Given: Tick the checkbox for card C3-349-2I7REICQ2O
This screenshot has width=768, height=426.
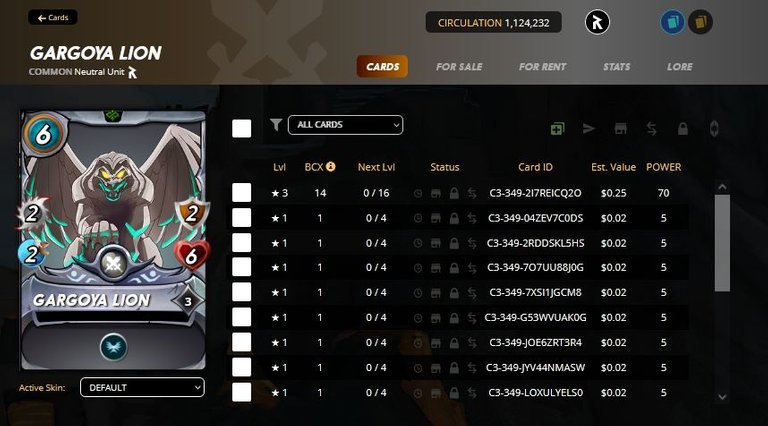Looking at the screenshot, I should click(241, 193).
